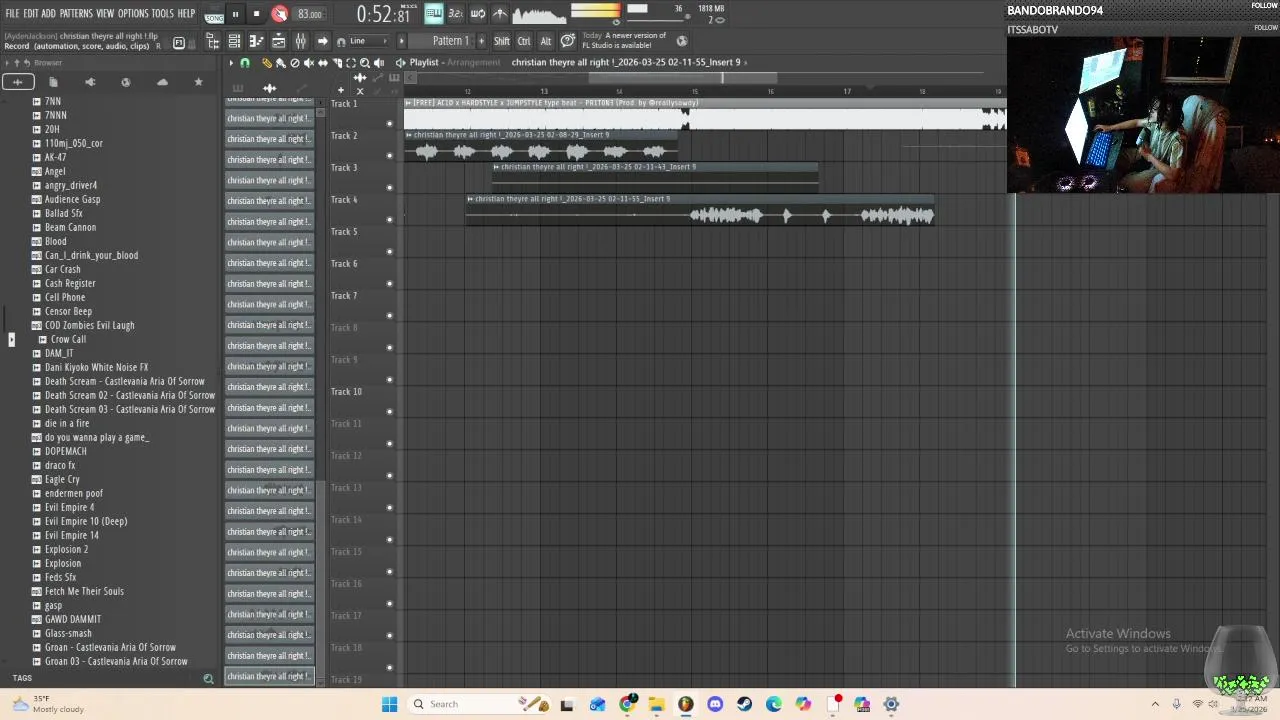Open the VIEW menu
The width and height of the screenshot is (1280, 720).
(105, 14)
